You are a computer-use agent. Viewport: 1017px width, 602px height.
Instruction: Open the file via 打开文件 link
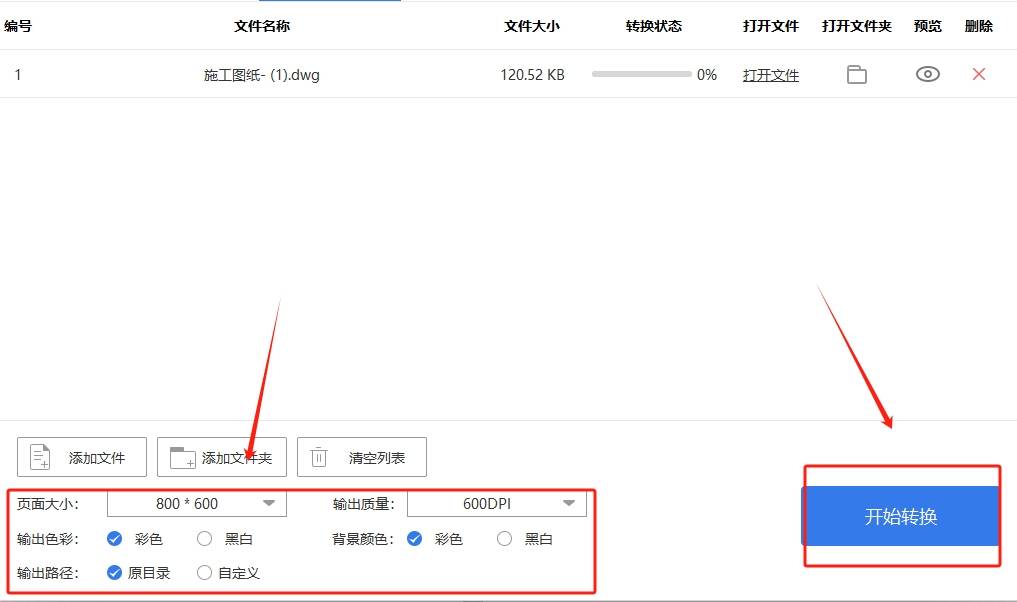[x=770, y=74]
